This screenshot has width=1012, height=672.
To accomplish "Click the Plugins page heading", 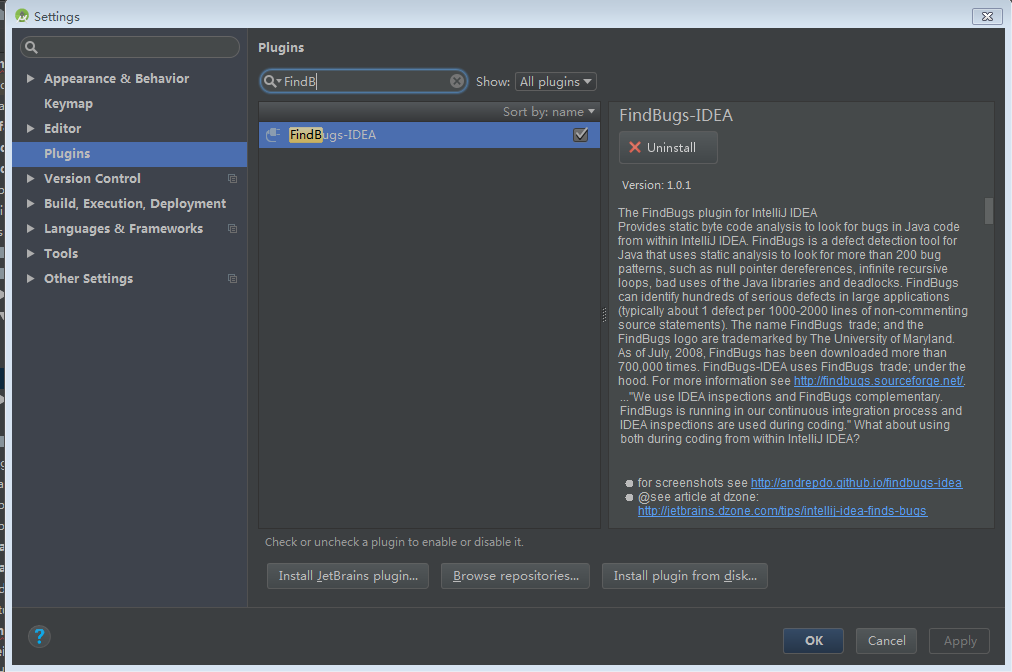I will 281,47.
